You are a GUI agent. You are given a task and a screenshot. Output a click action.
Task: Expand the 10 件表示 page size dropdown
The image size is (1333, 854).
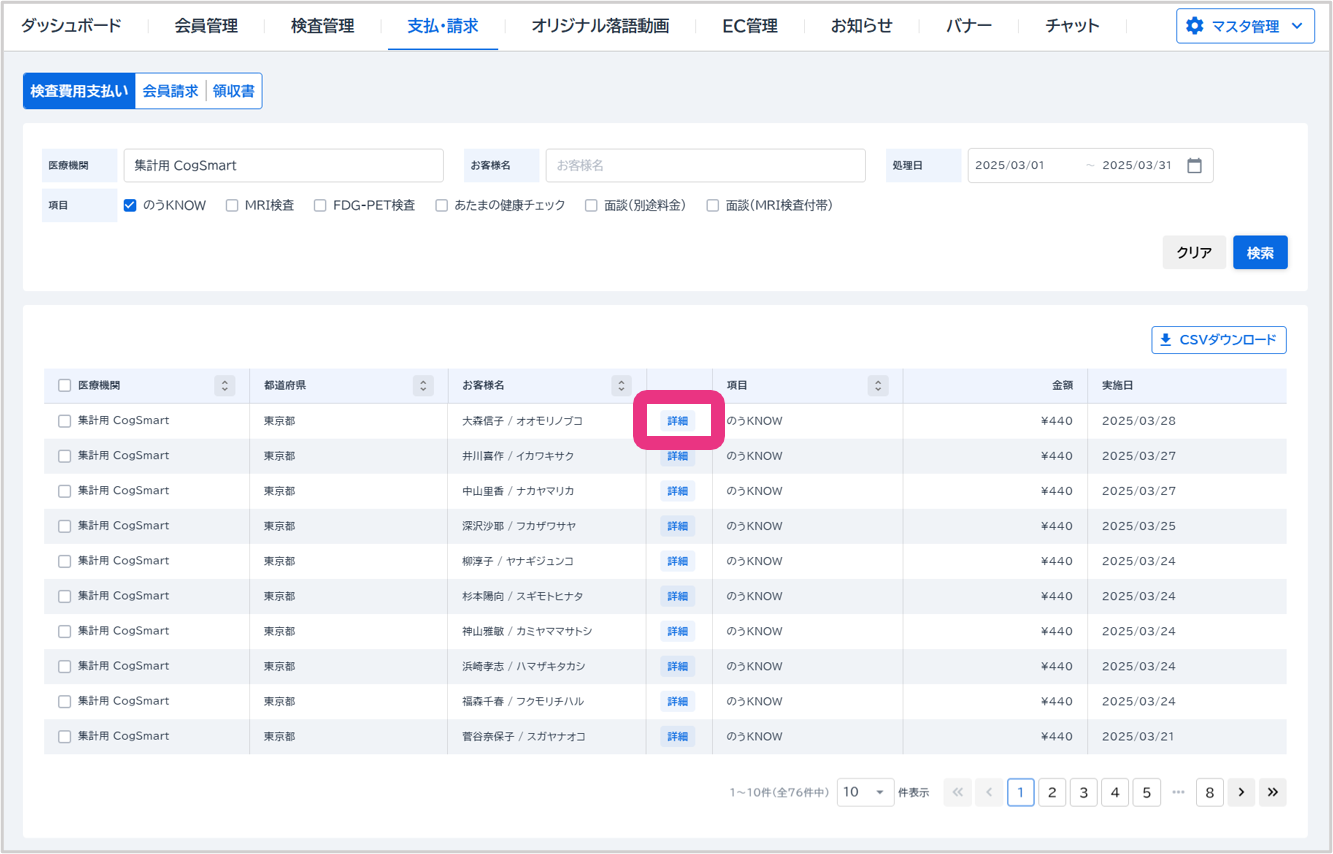click(865, 792)
